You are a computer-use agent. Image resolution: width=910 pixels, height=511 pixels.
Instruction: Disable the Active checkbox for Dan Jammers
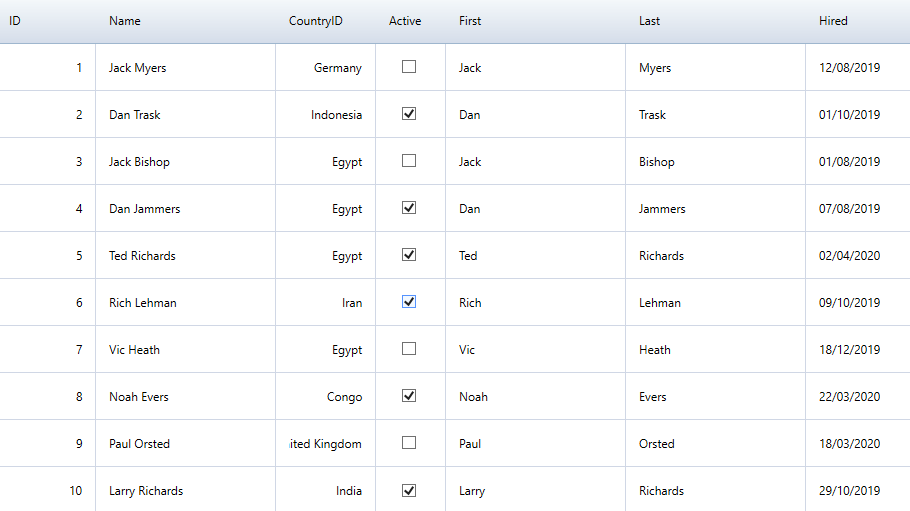(x=409, y=208)
